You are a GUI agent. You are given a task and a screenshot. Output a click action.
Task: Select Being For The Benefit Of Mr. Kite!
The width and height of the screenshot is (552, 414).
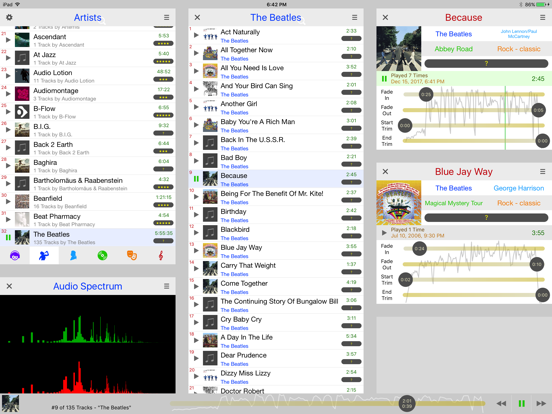coord(272,194)
